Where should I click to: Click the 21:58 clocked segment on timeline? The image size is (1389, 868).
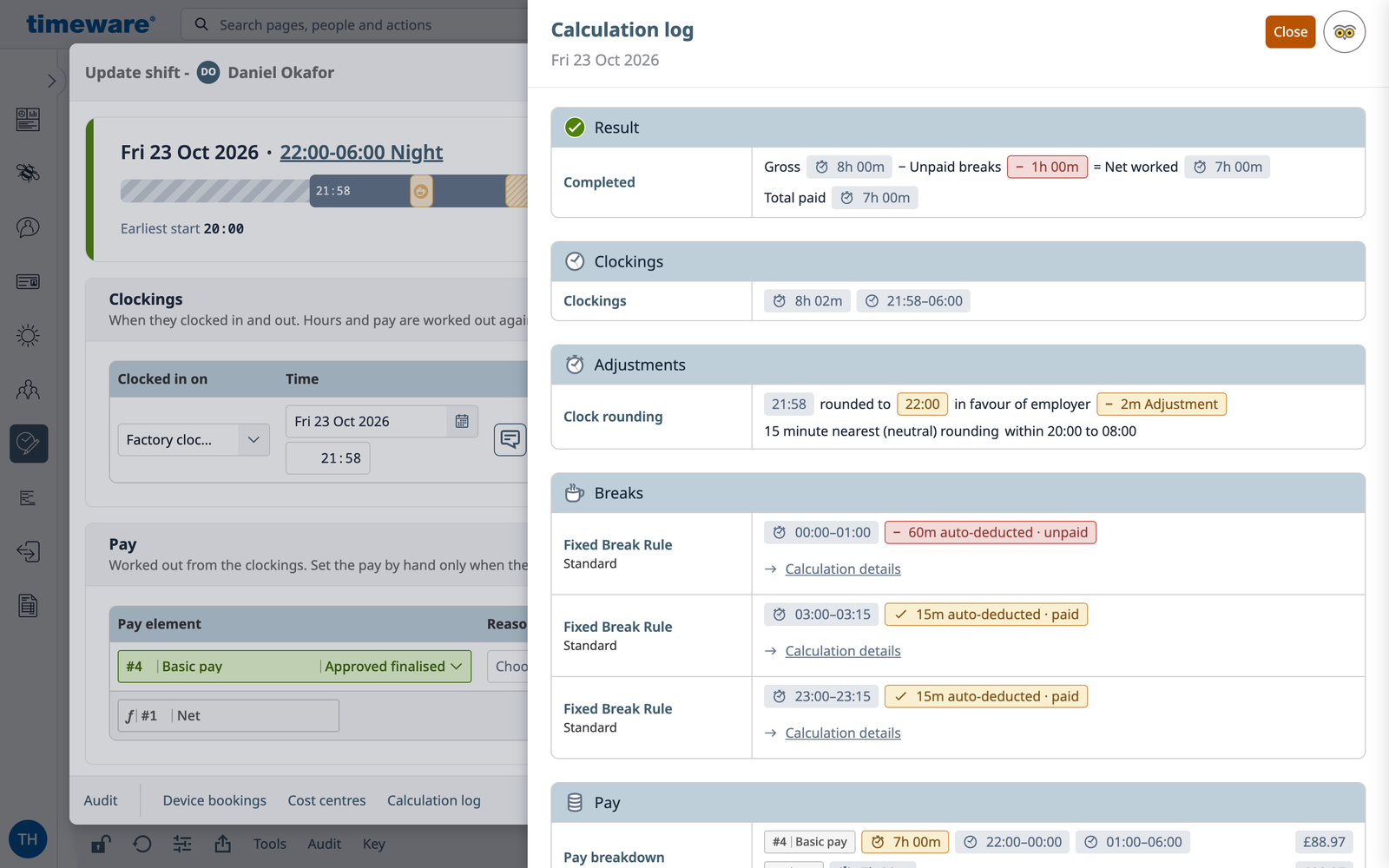359,191
